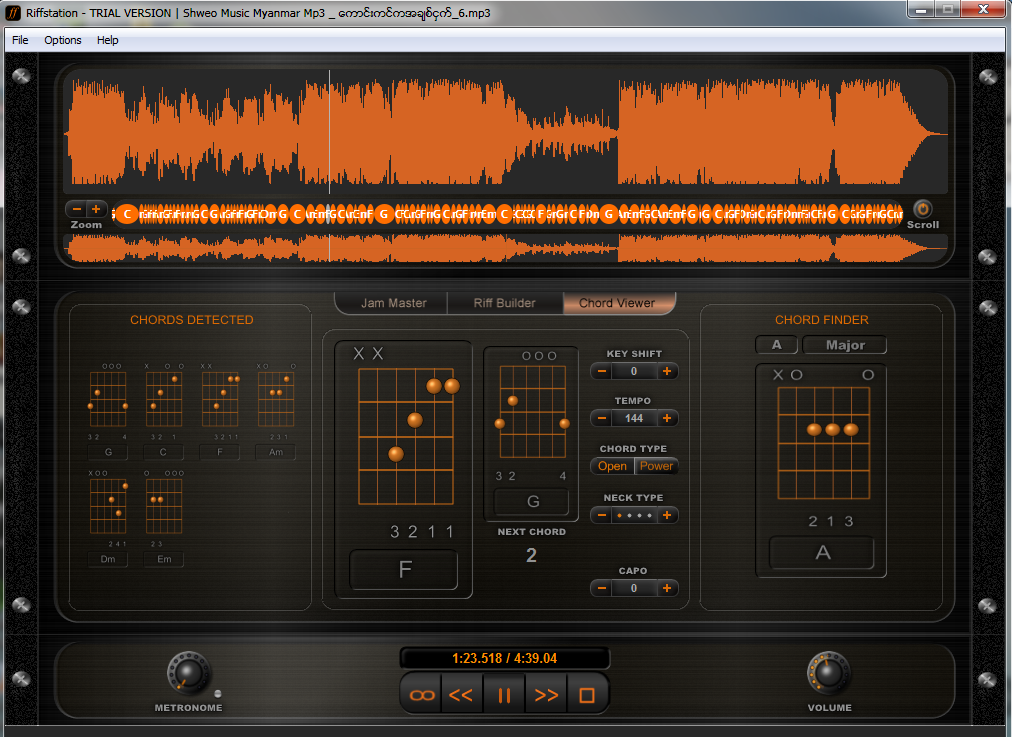Viewport: 1012px width, 737px height.
Task: Select G chord diagram in Chords Detected
Action: 108,399
